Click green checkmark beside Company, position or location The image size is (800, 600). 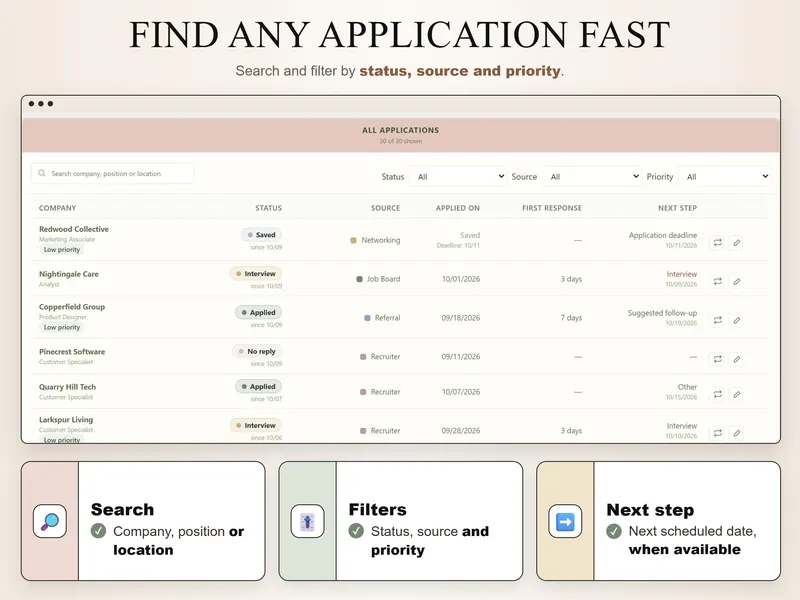[x=98, y=531]
